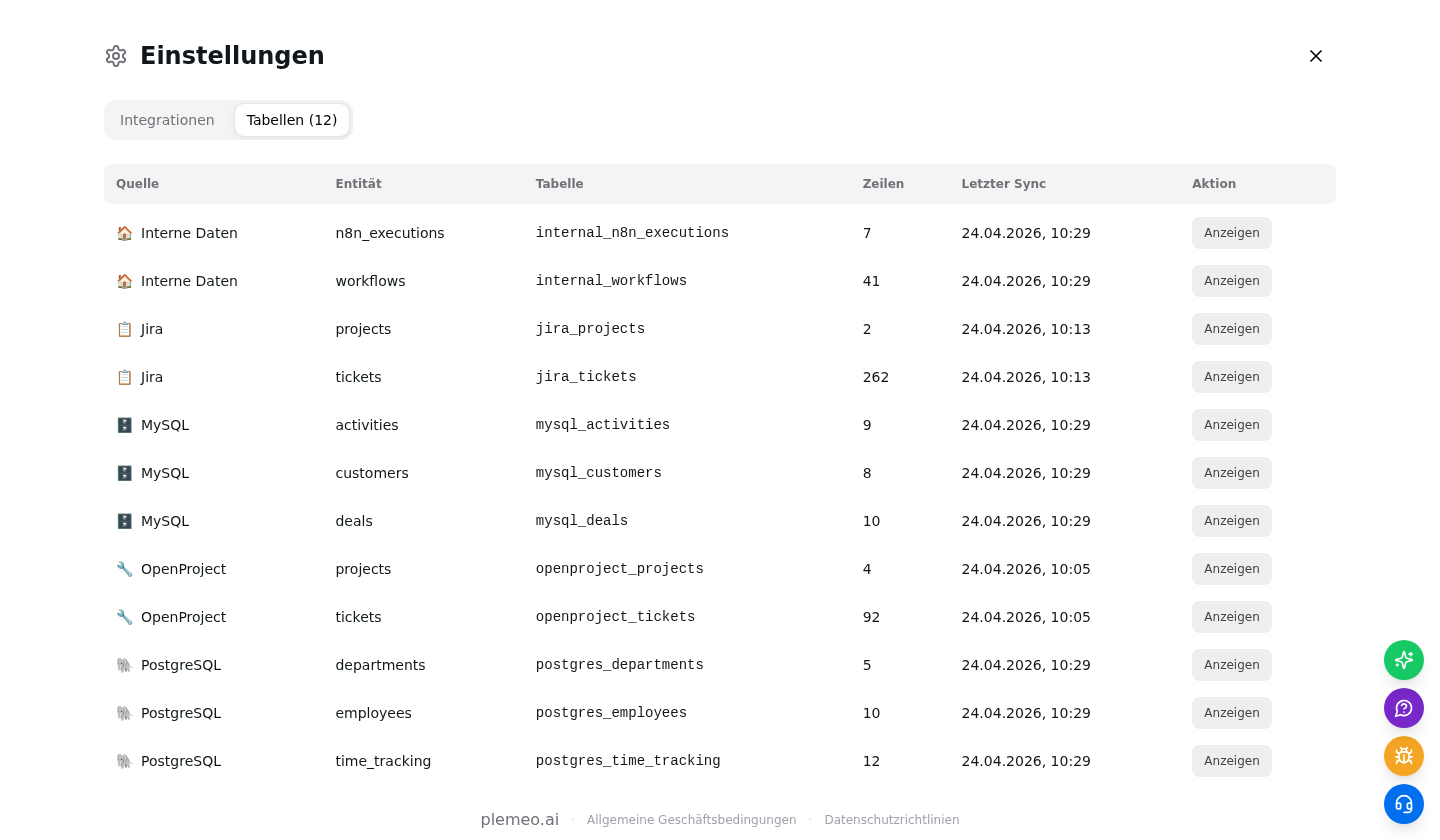The width and height of the screenshot is (1440, 840).
Task: Click the database icon in the mysql_activities row
Action: pos(124,425)
